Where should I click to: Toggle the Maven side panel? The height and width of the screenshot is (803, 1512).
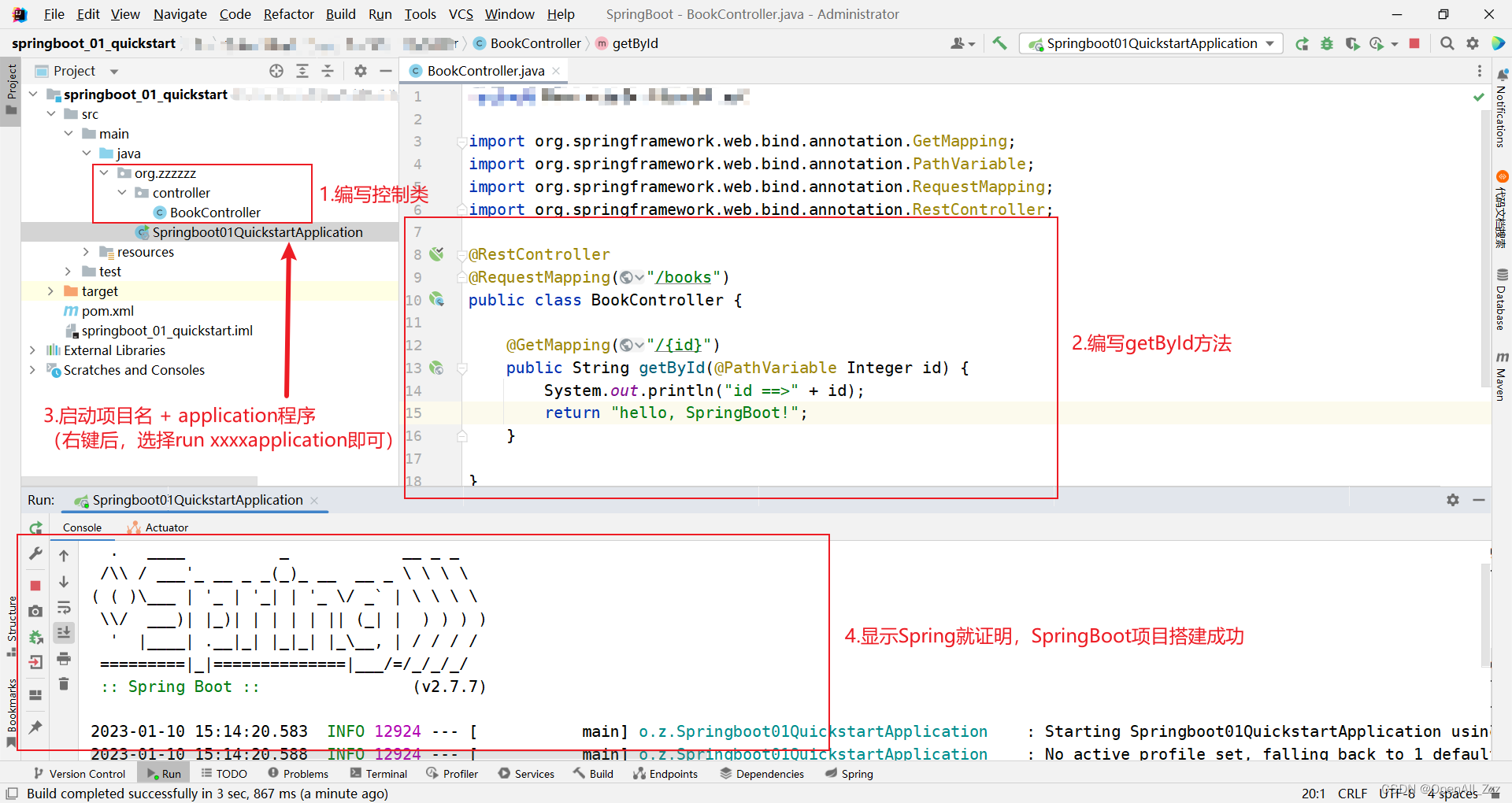coord(1502,376)
